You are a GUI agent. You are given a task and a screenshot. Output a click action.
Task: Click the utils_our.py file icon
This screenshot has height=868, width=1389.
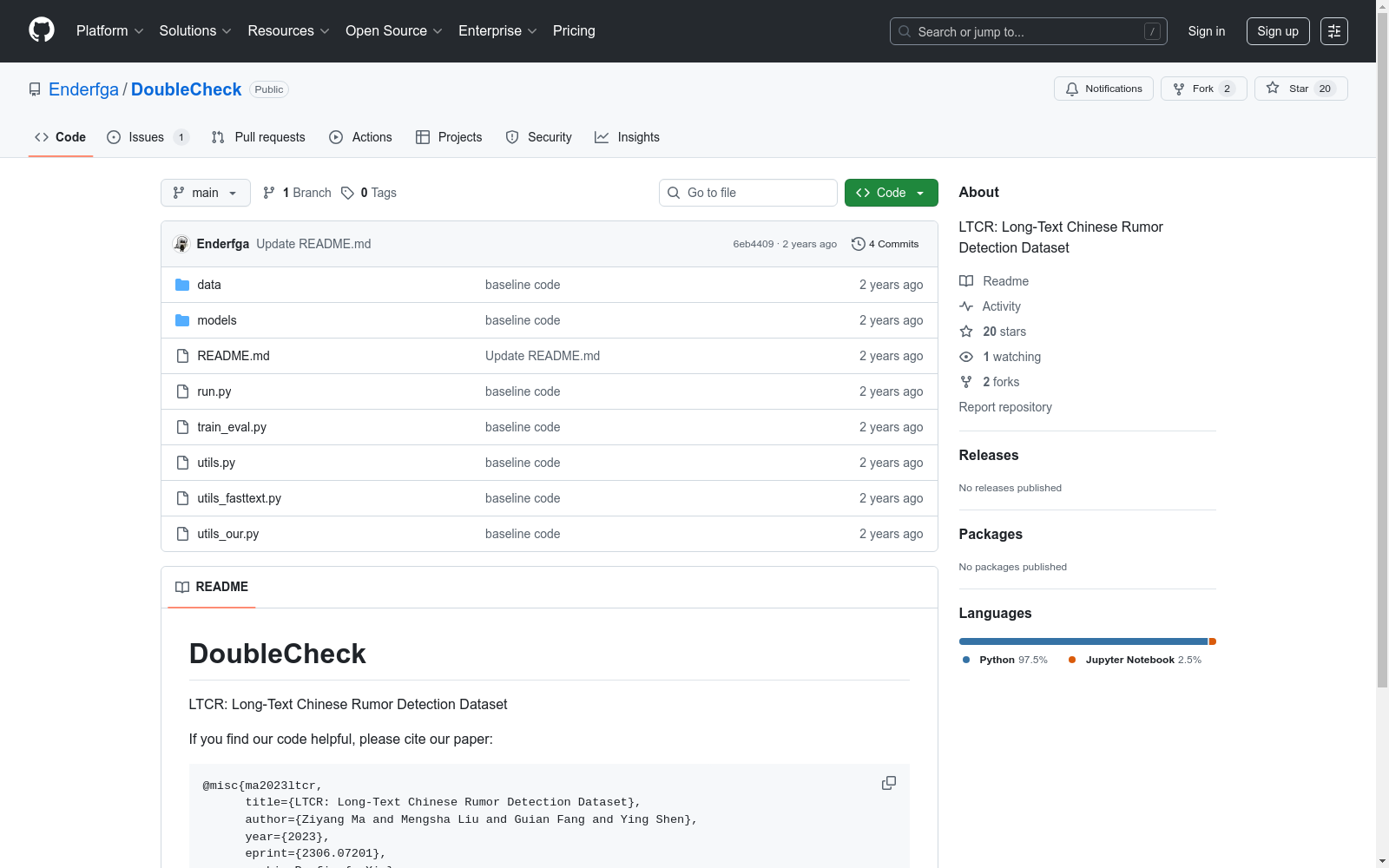pos(182,534)
